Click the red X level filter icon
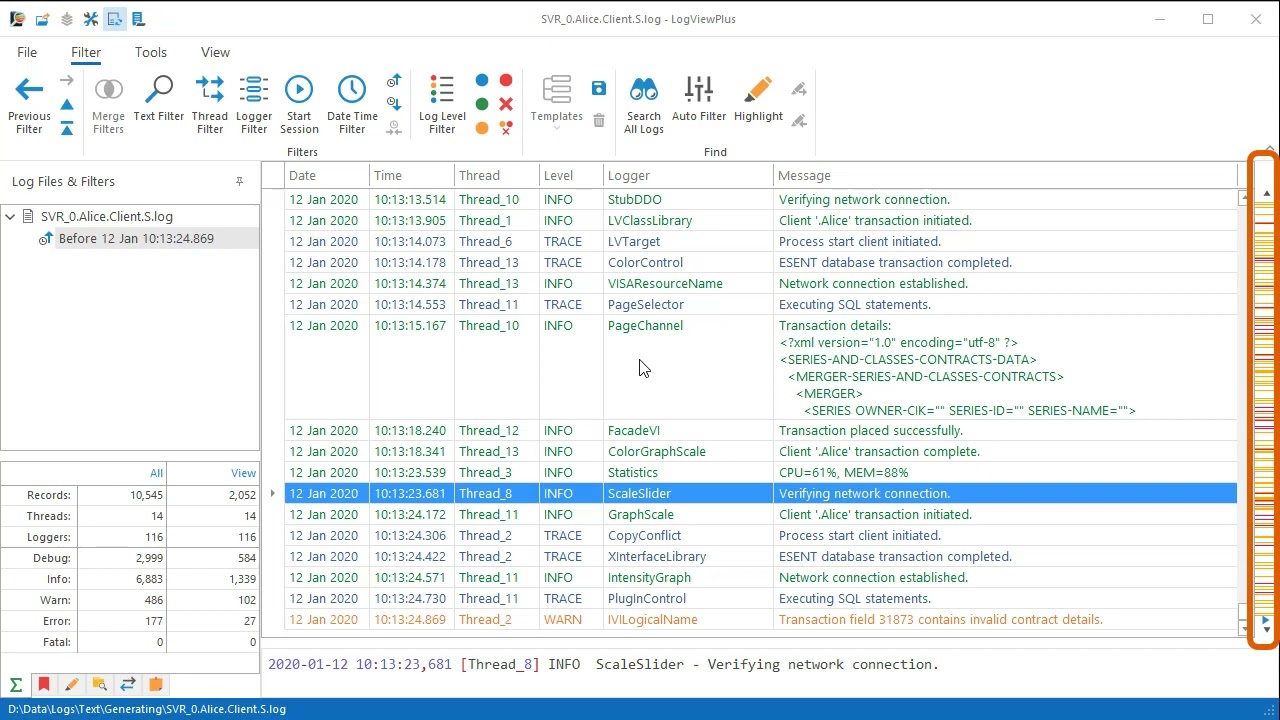 click(x=506, y=104)
